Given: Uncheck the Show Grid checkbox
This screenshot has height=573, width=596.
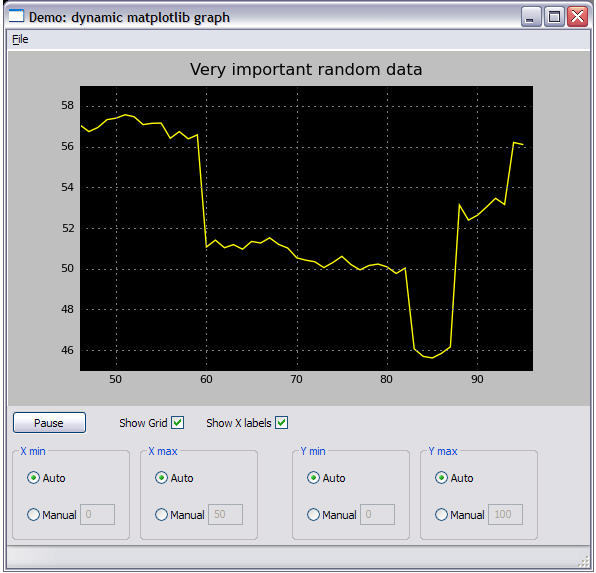Looking at the screenshot, I should 178,423.
